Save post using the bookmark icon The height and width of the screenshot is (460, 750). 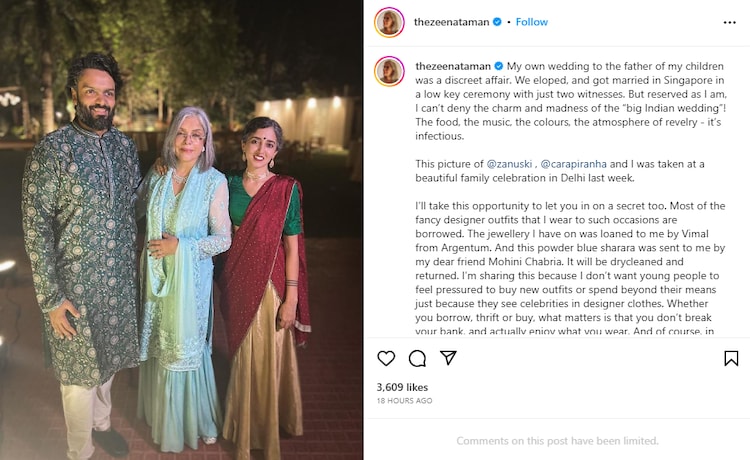point(731,358)
